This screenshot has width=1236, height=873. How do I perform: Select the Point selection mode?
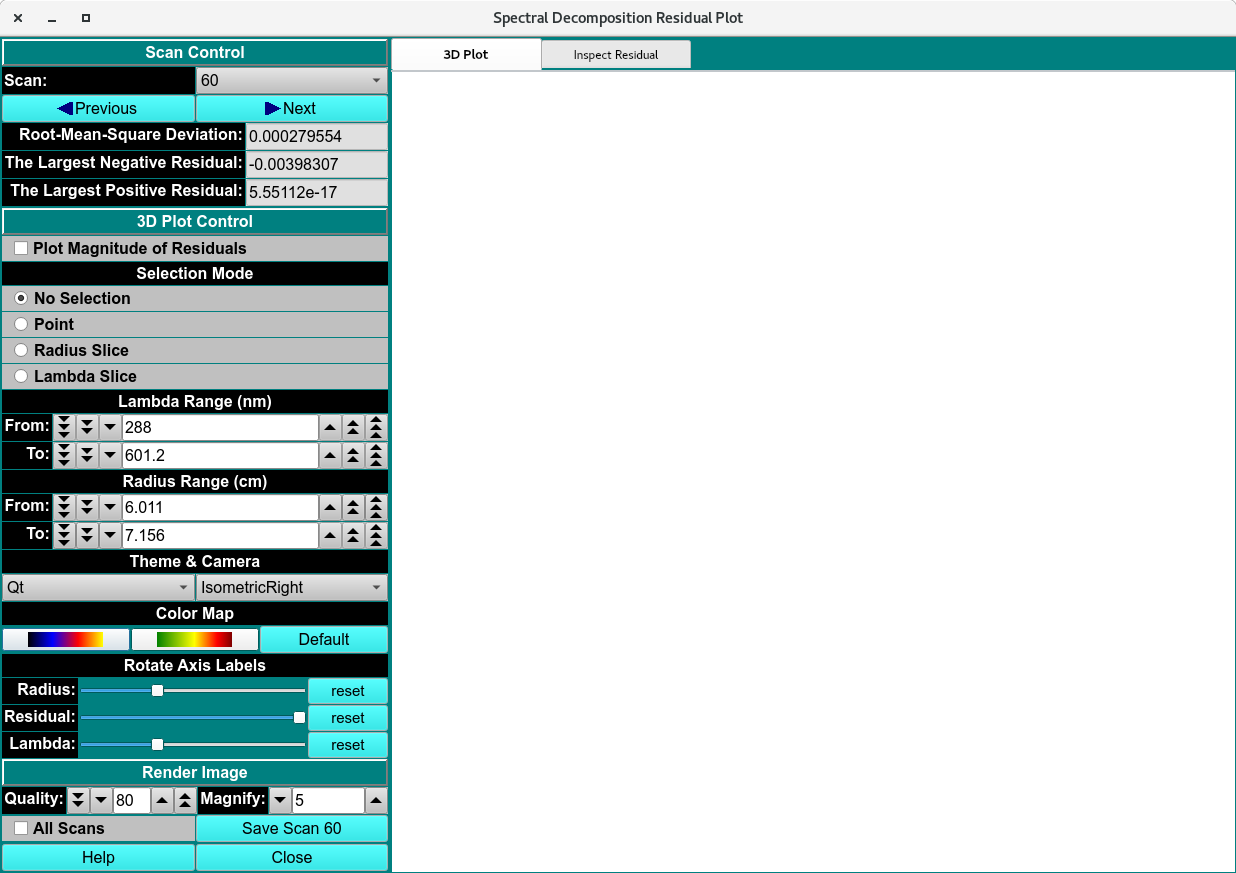pos(21,324)
